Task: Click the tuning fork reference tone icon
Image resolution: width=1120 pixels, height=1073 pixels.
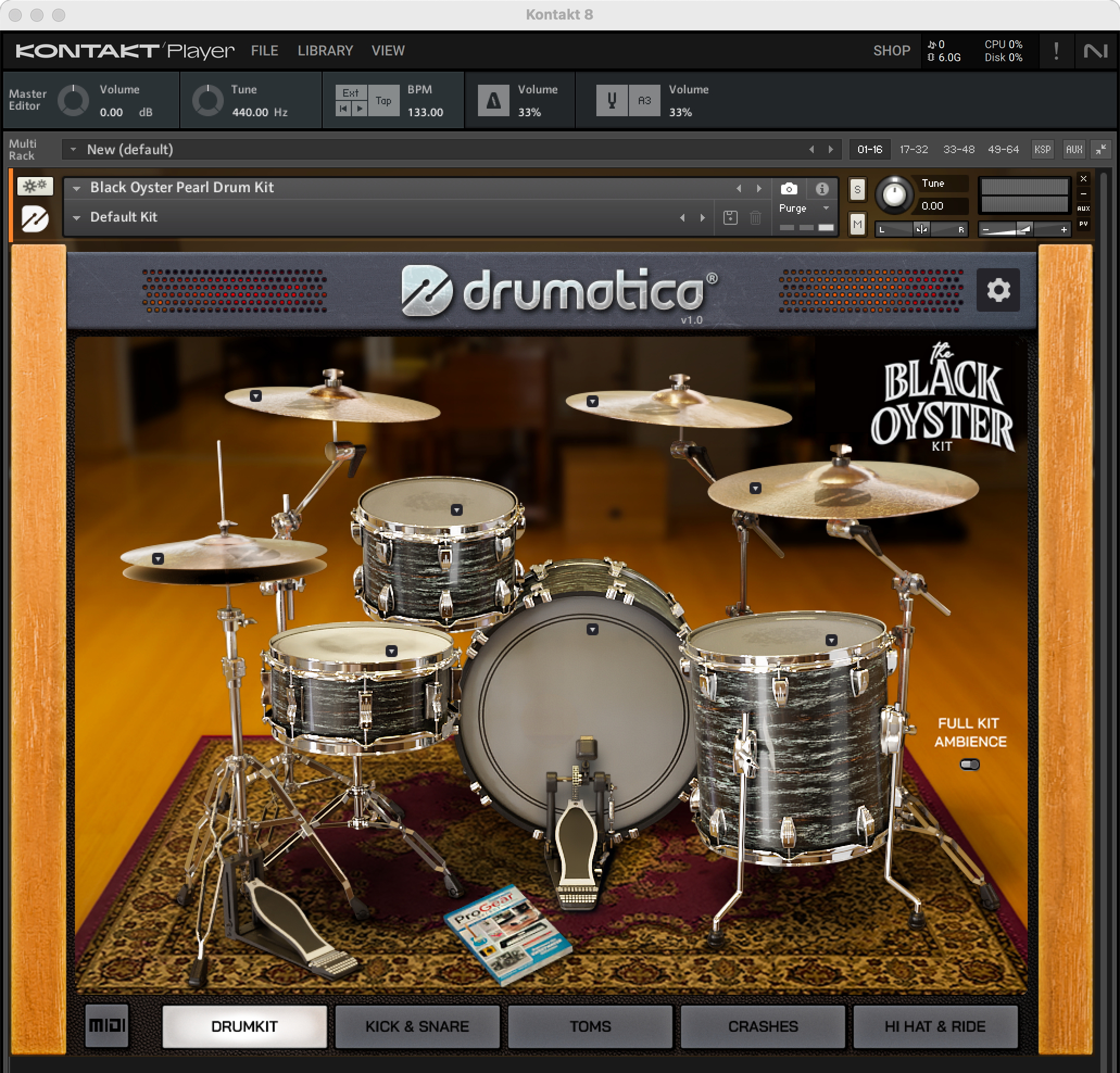Action: [612, 100]
